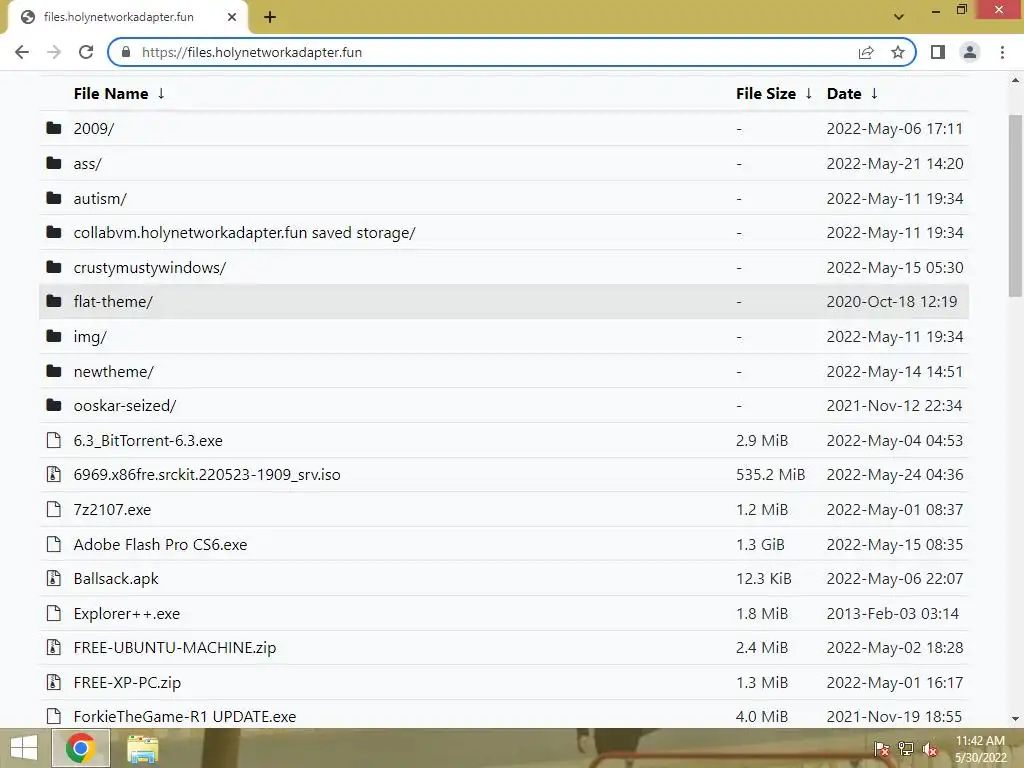The image size is (1024, 768).
Task: Click the page vertical scrollbar thumb
Action: click(1015, 206)
